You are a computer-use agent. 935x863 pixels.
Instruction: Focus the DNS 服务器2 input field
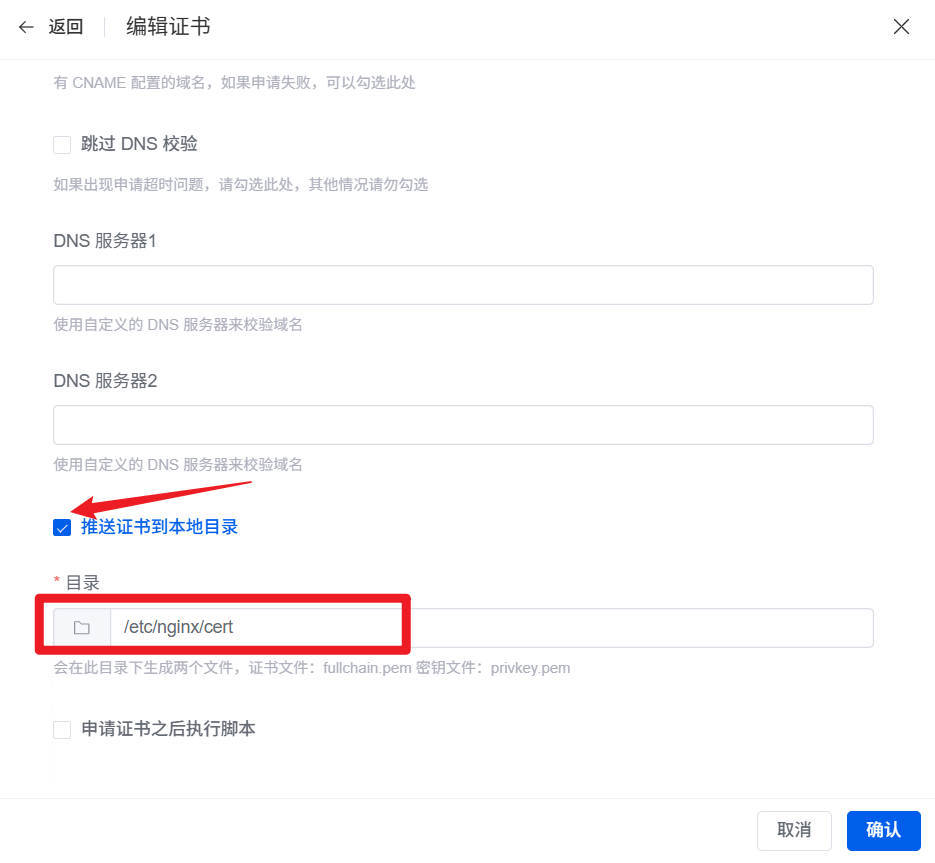[x=463, y=425]
